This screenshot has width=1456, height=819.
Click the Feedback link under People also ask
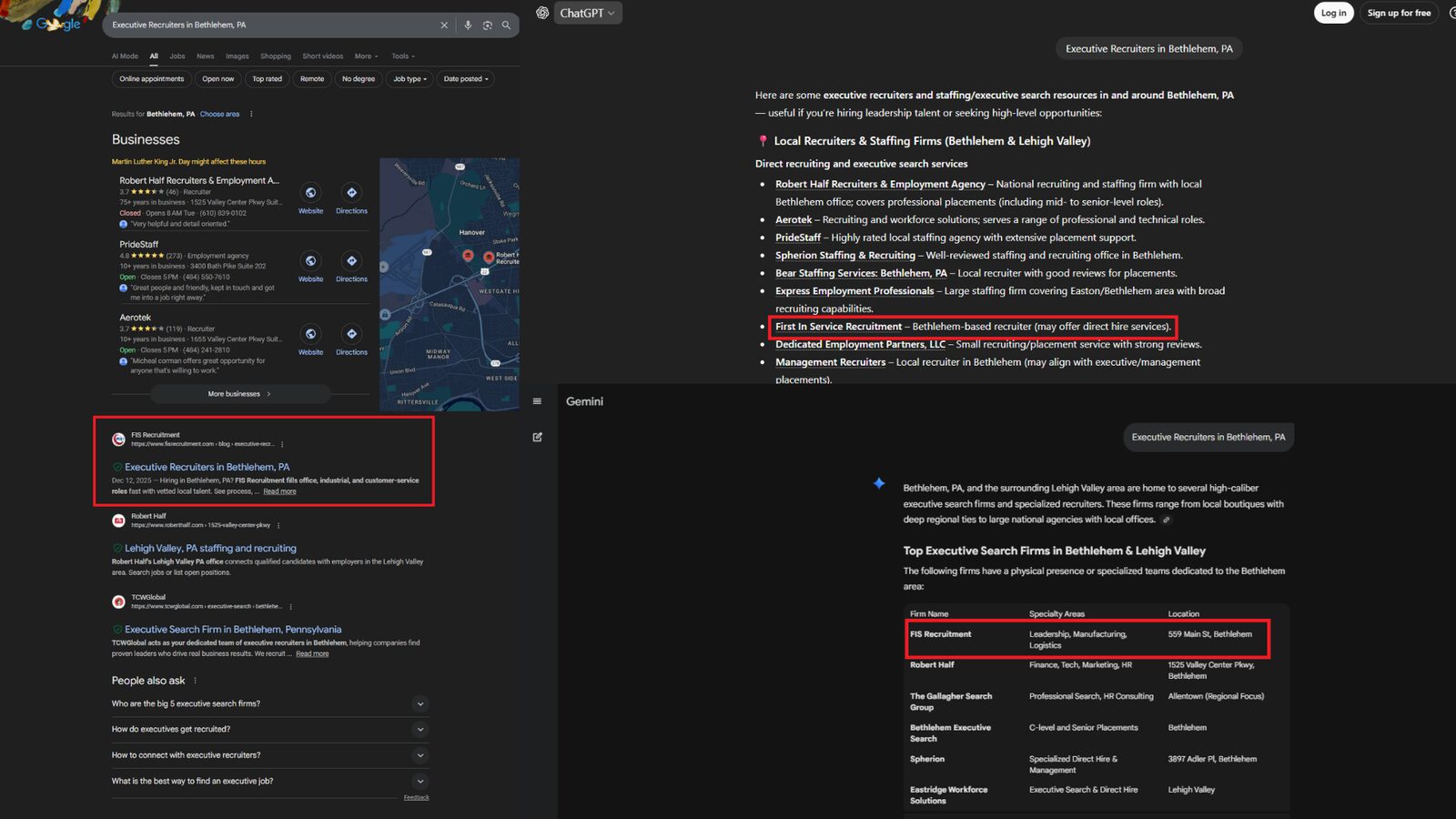tap(417, 798)
